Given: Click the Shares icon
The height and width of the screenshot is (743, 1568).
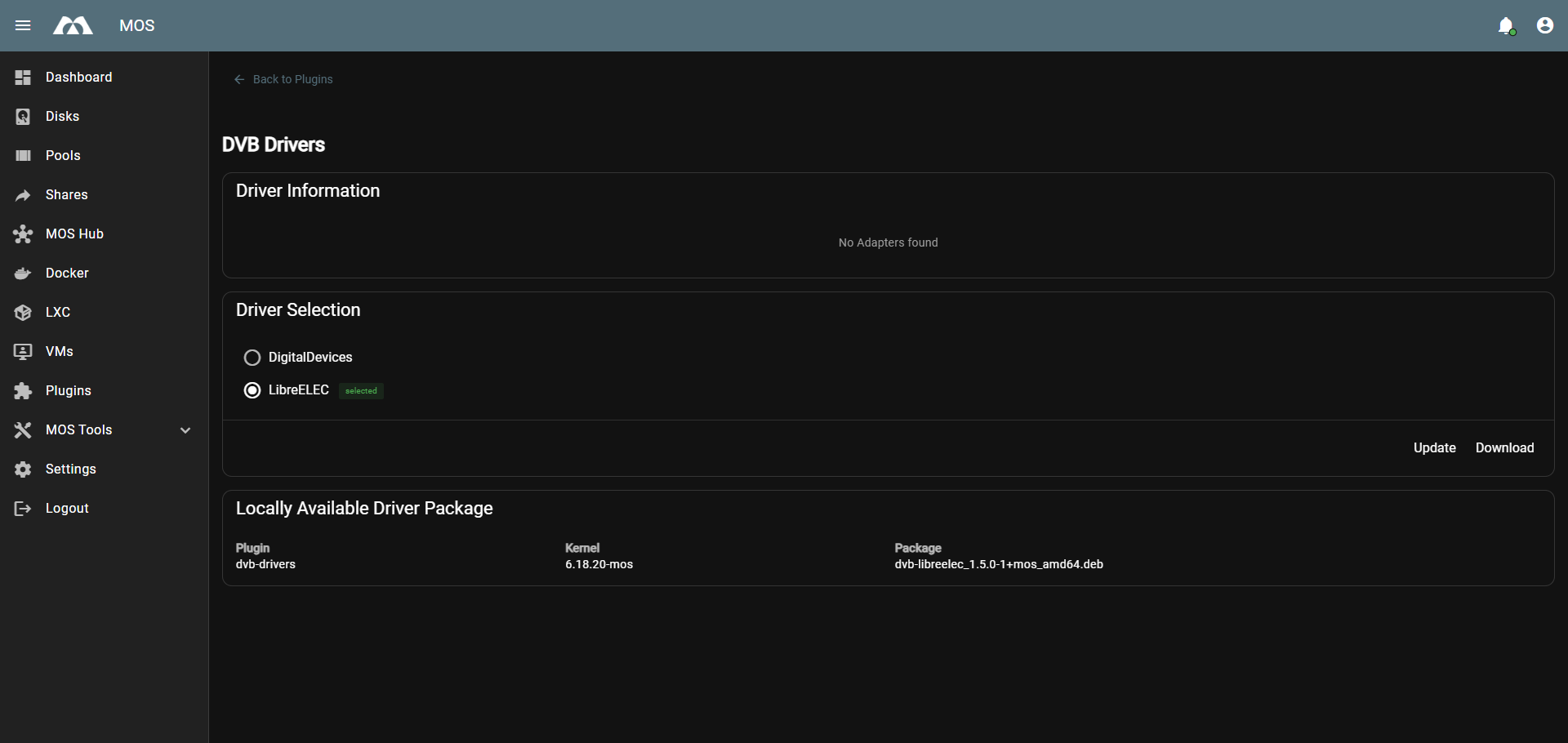Looking at the screenshot, I should click(22, 194).
